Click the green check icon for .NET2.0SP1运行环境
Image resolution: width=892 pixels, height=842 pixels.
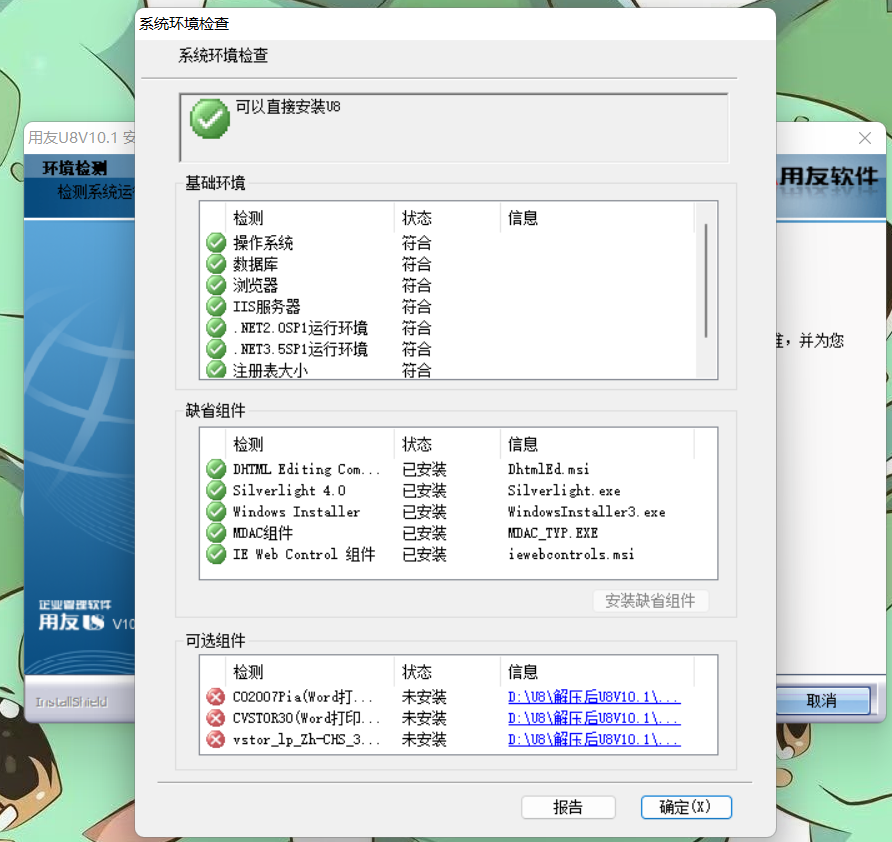[x=216, y=328]
